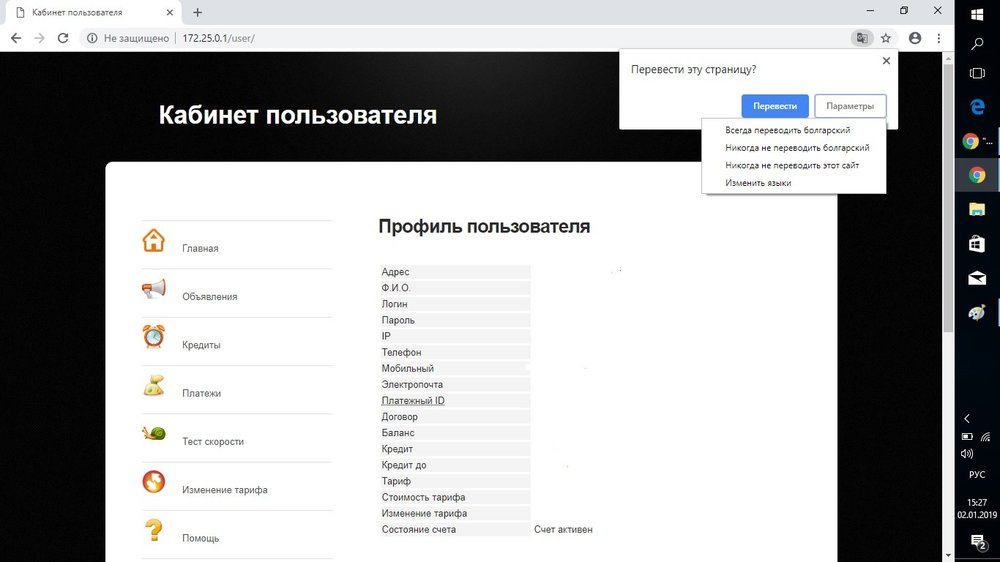The image size is (1000, 562).
Task: Show hidden tray icons chevron
Action: (x=967, y=418)
